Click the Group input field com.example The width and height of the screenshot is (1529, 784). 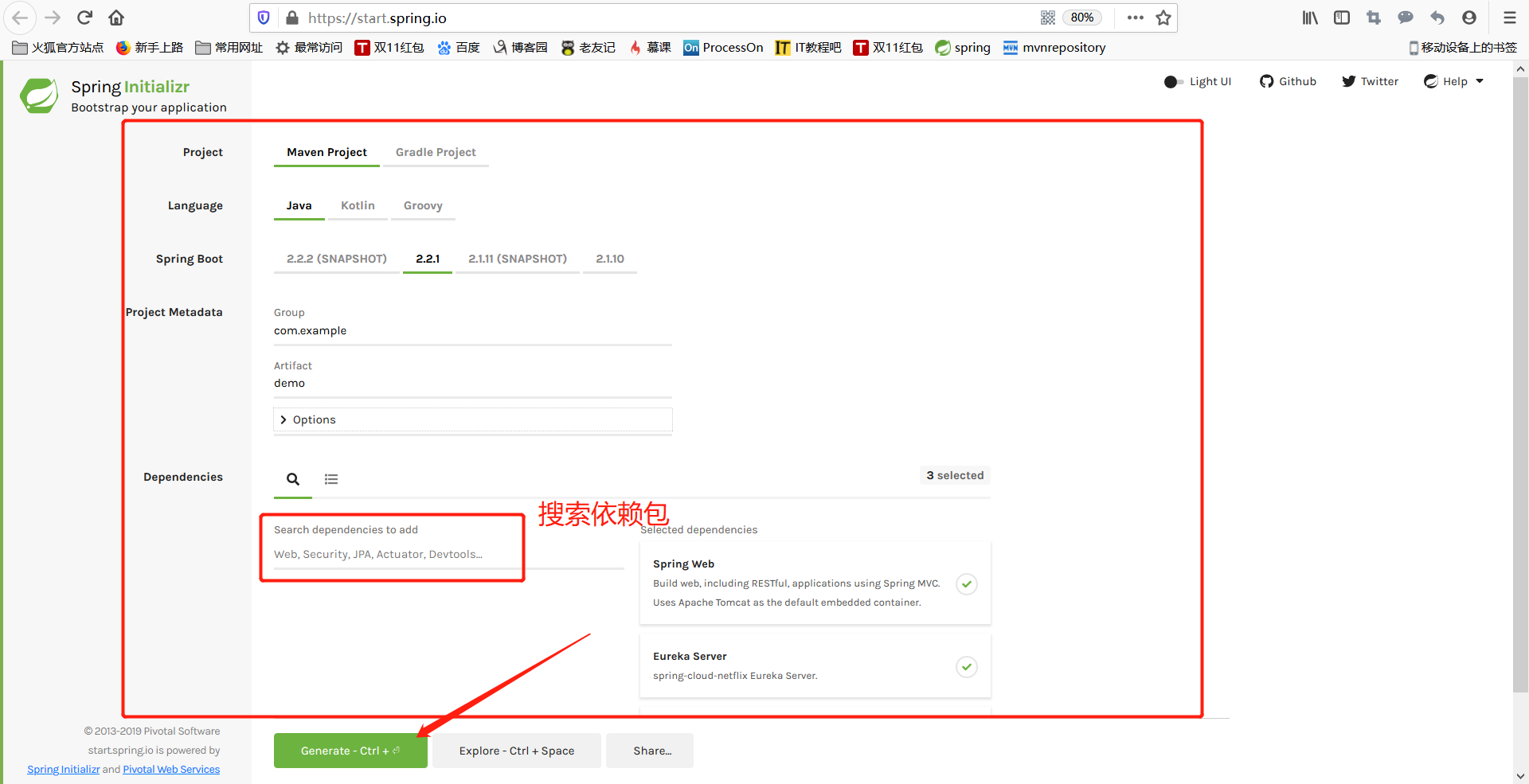473,330
